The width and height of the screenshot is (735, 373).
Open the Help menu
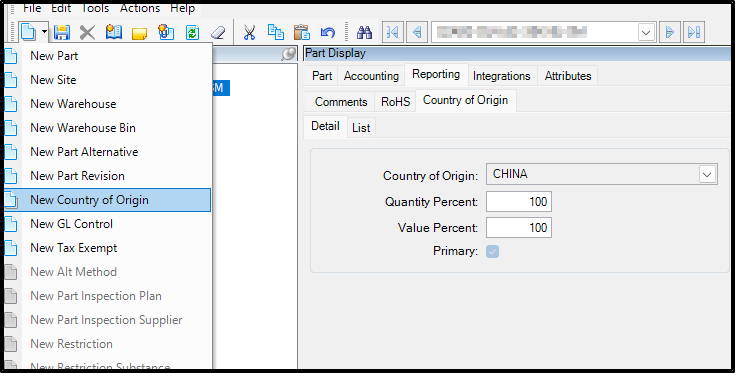(182, 8)
